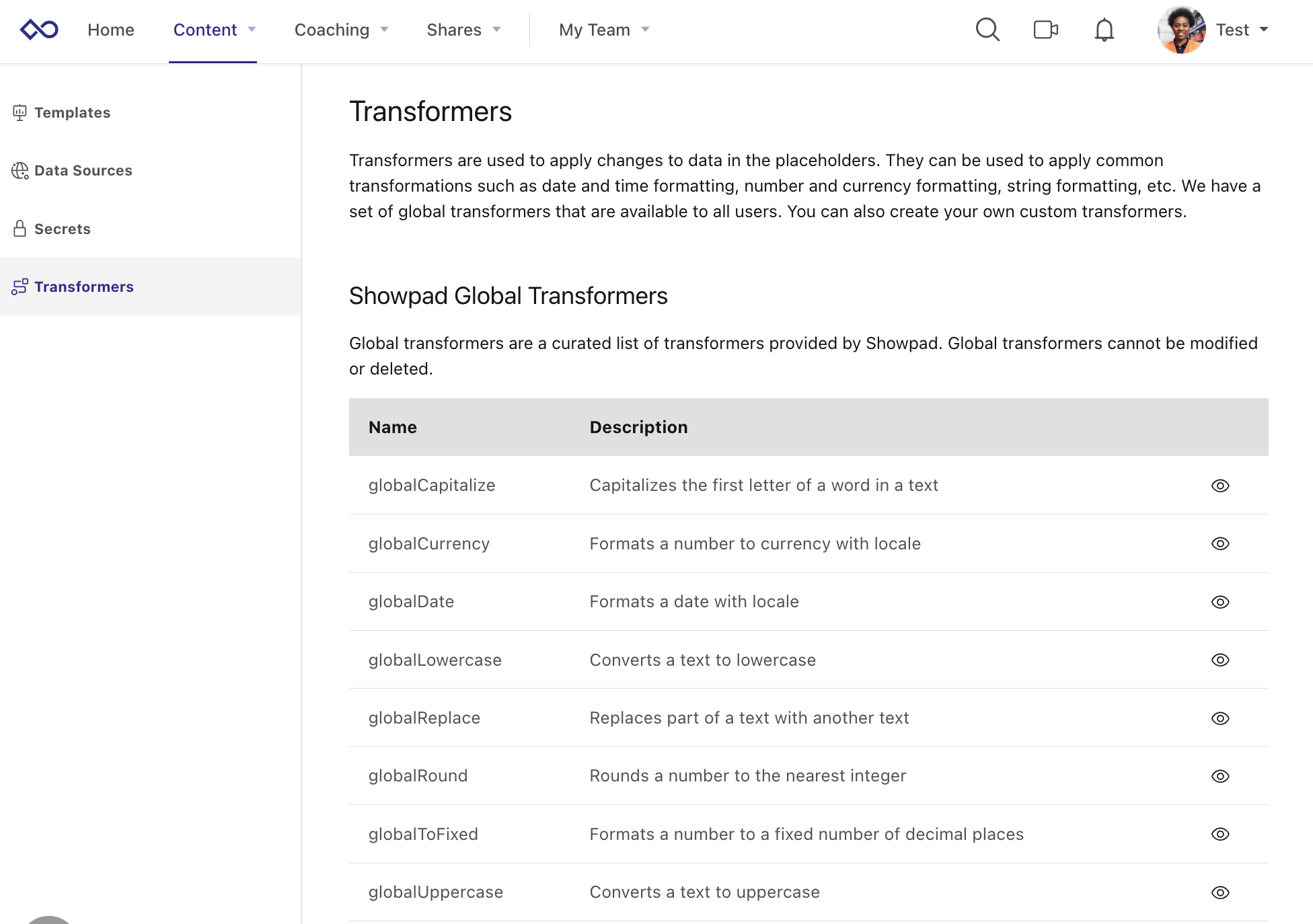Select the Coaching tab label
Screen dimensions: 1313x924
pyautogui.click(x=332, y=30)
